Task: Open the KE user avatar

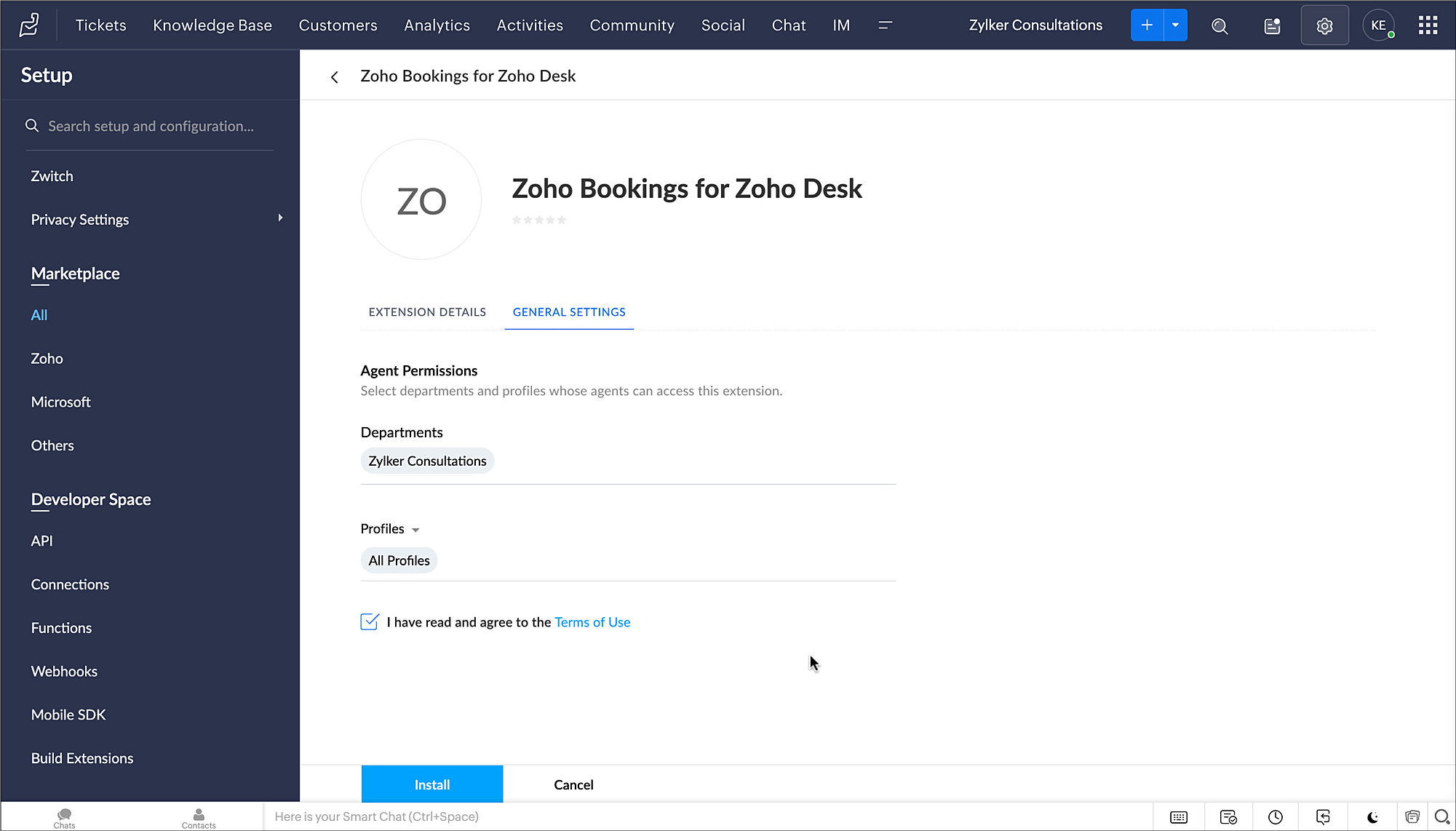Action: 1378,25
